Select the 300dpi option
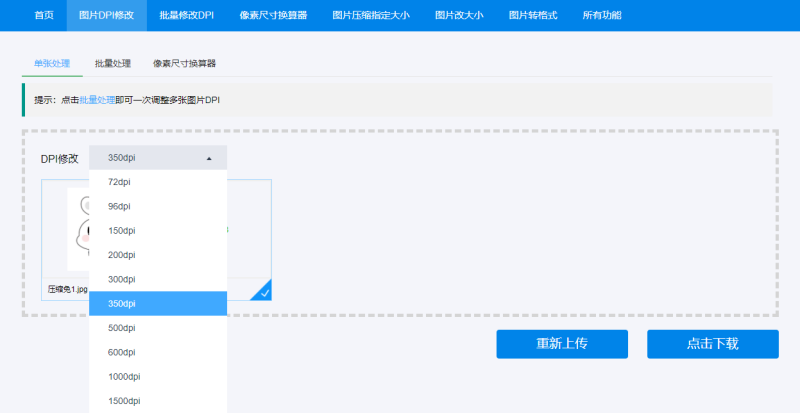This screenshot has width=800, height=413. (158, 279)
